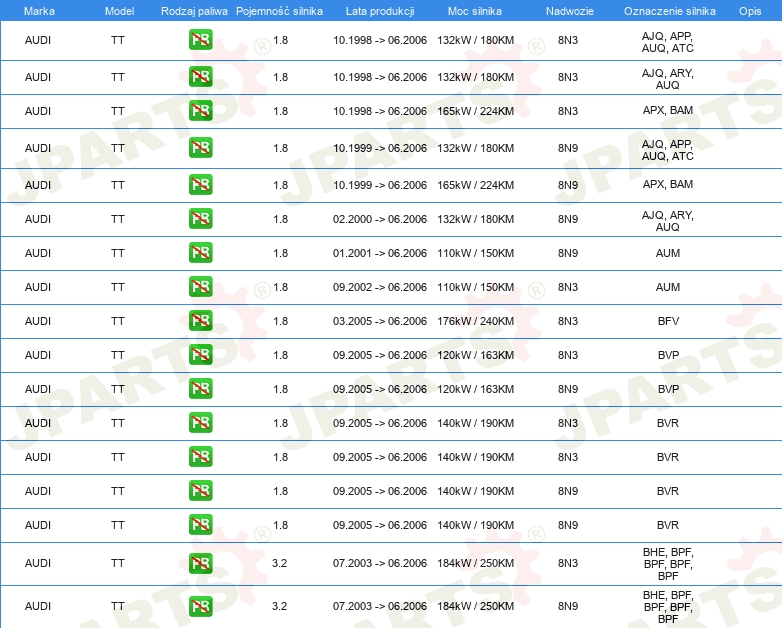Screen dimensions: 782x628
Task: Click the Moc silnika column header
Action: point(475,11)
